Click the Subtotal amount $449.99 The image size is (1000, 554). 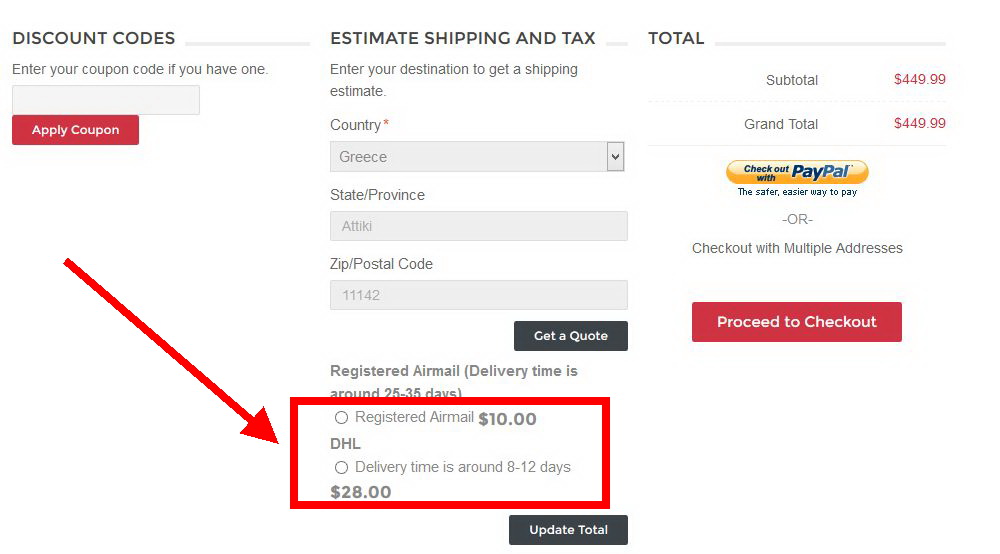919,80
